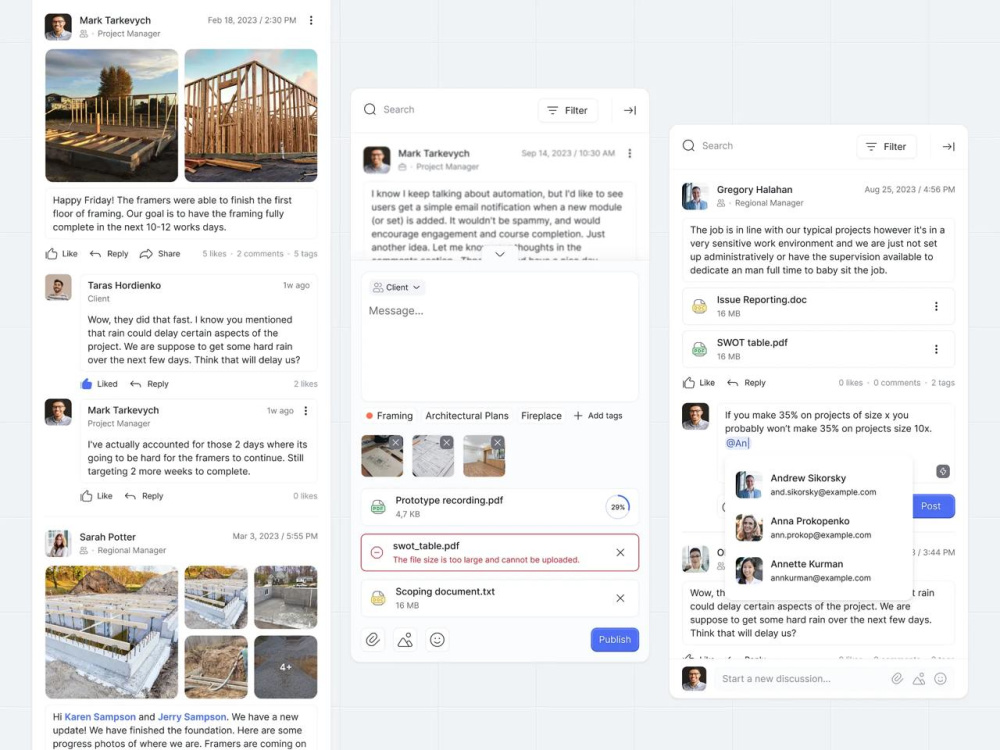Select Andrew Sikorsky from mention suggestions
1000x750 pixels.
tap(819, 485)
